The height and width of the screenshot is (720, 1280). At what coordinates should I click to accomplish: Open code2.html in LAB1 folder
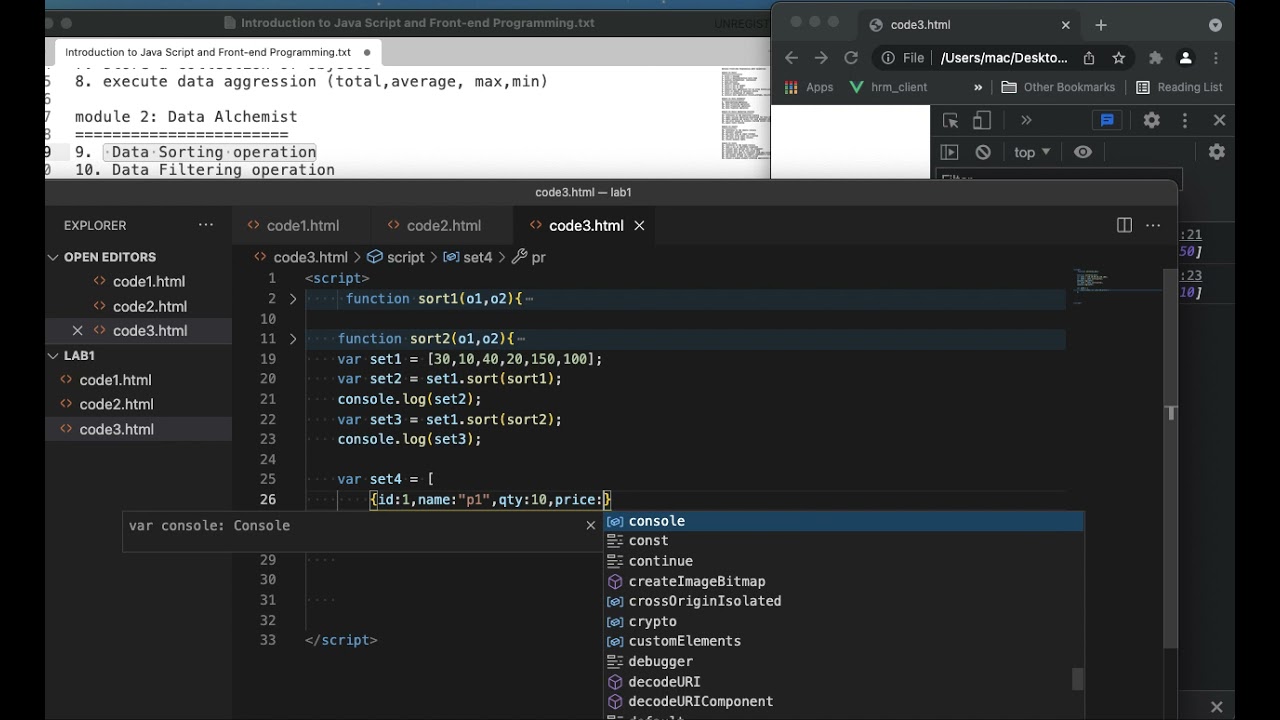pyautogui.click(x=116, y=404)
